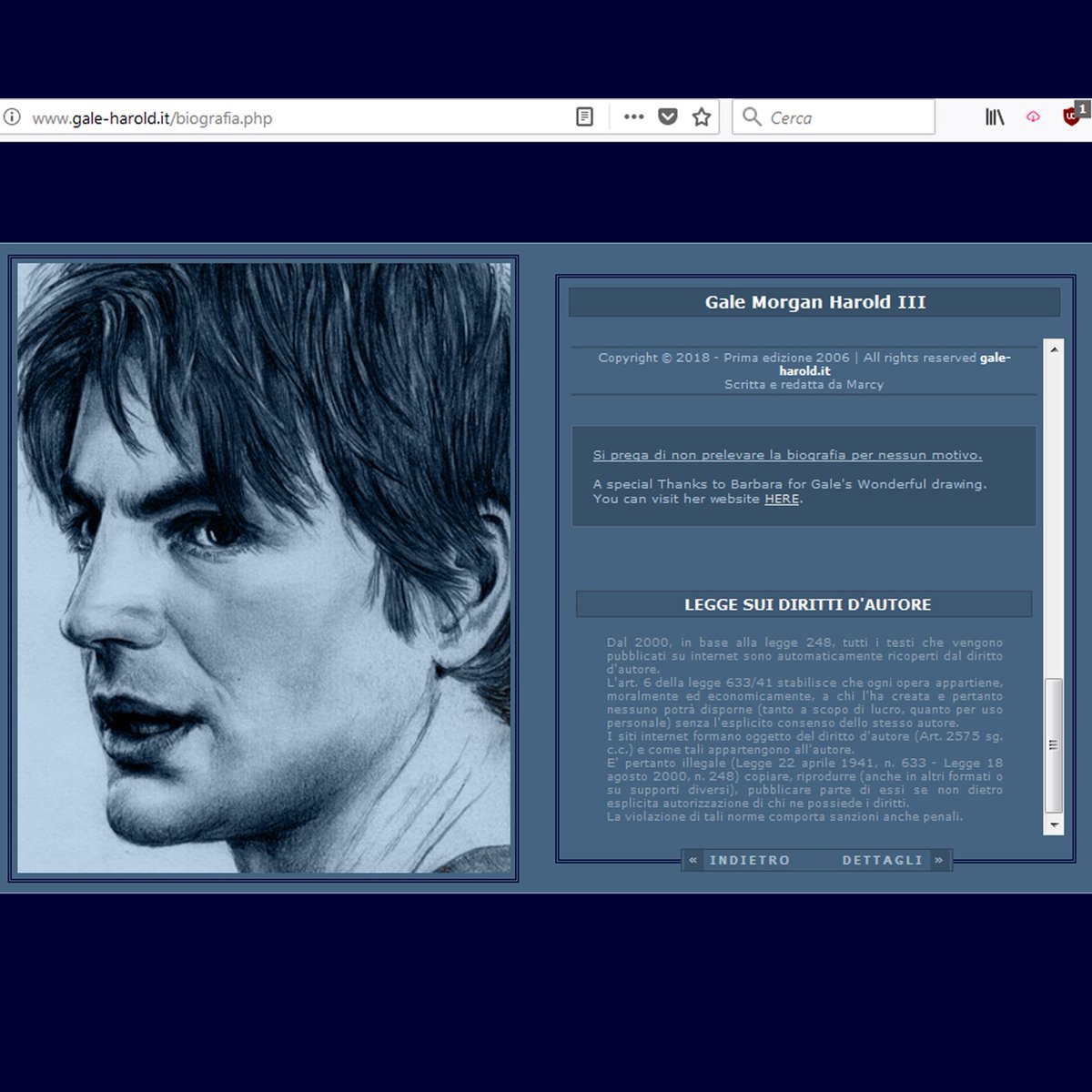
Task: Click LEGGE SUI DIRITTI D'AUTORE heading
Action: click(807, 604)
